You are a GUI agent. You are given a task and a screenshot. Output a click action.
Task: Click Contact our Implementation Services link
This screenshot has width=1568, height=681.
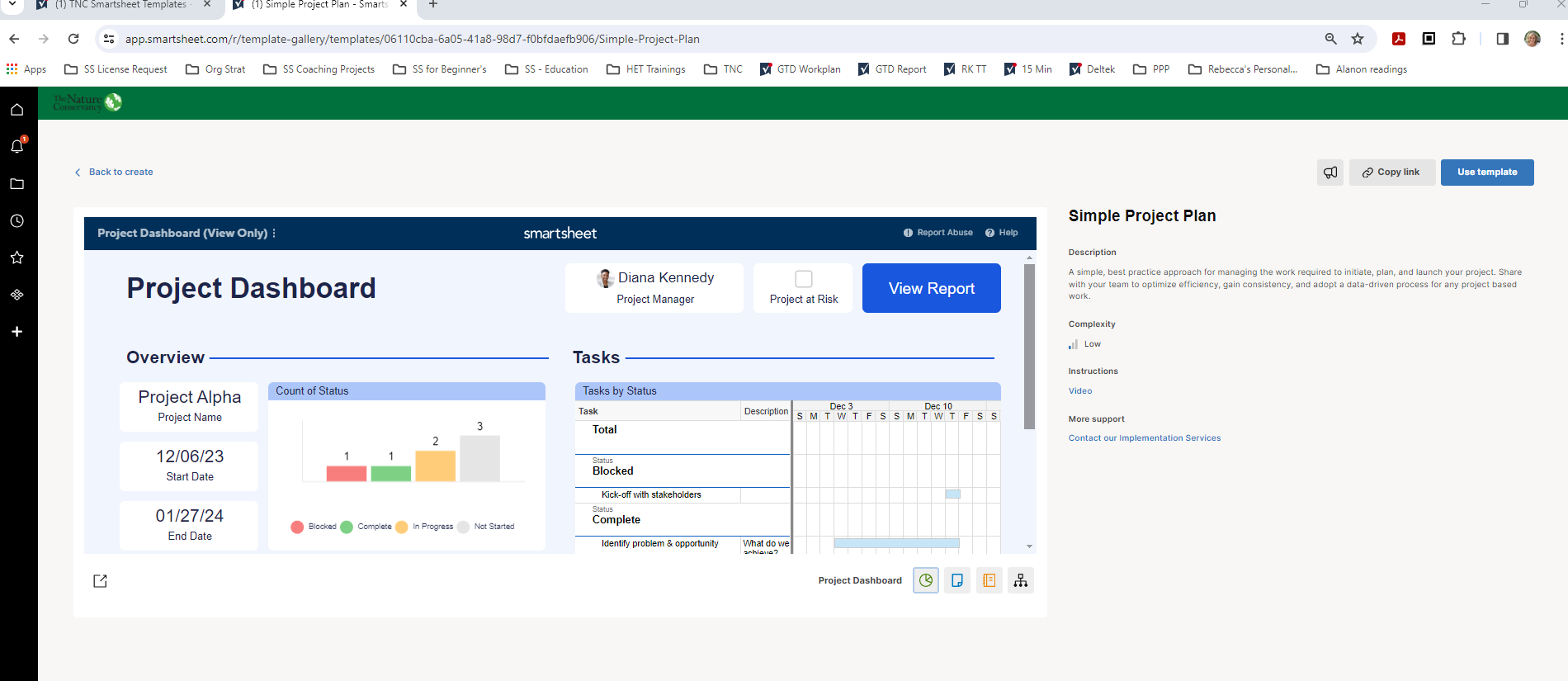pyautogui.click(x=1145, y=438)
